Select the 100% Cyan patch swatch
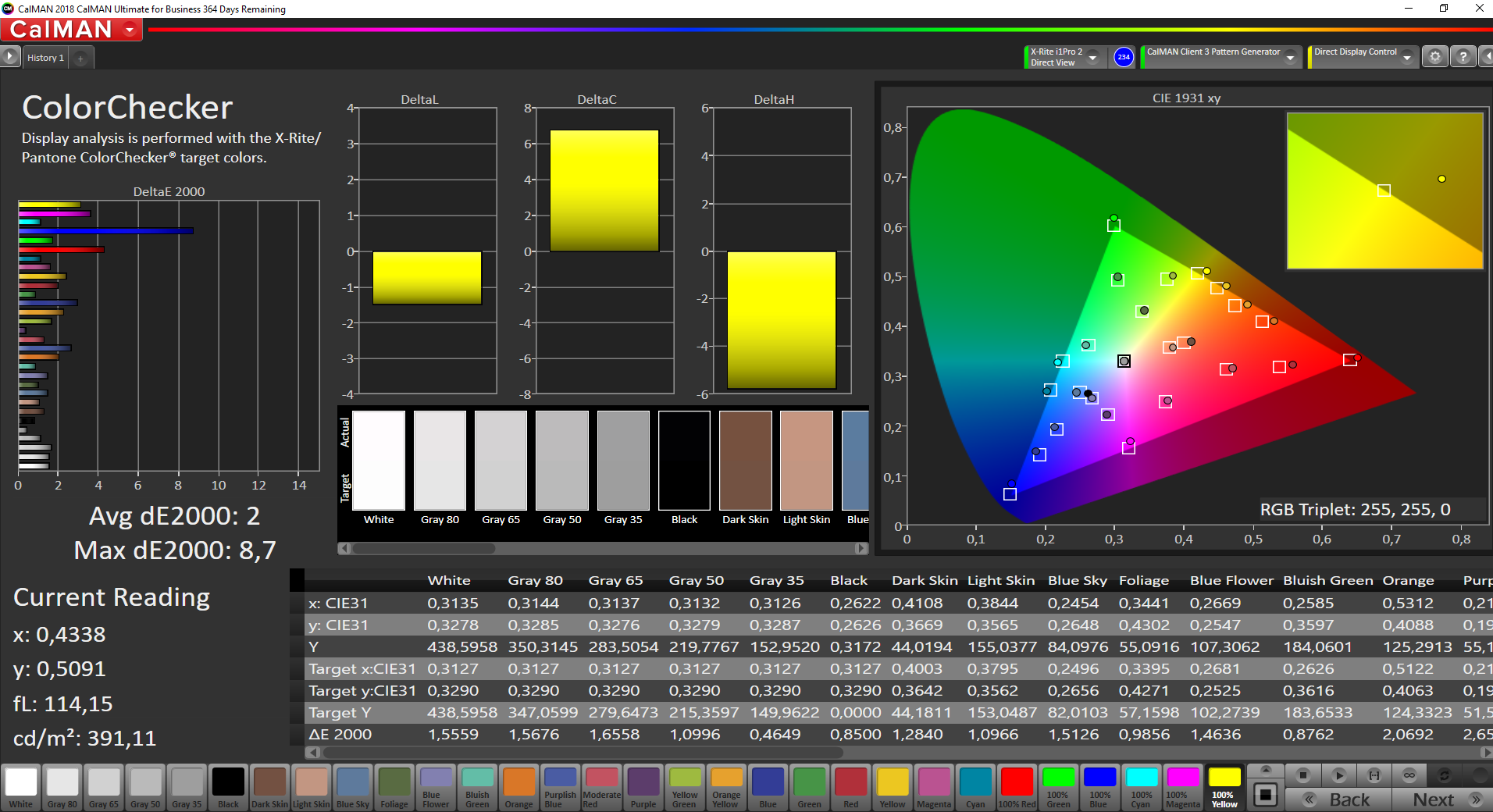The height and width of the screenshot is (812, 1493). pos(1142,787)
